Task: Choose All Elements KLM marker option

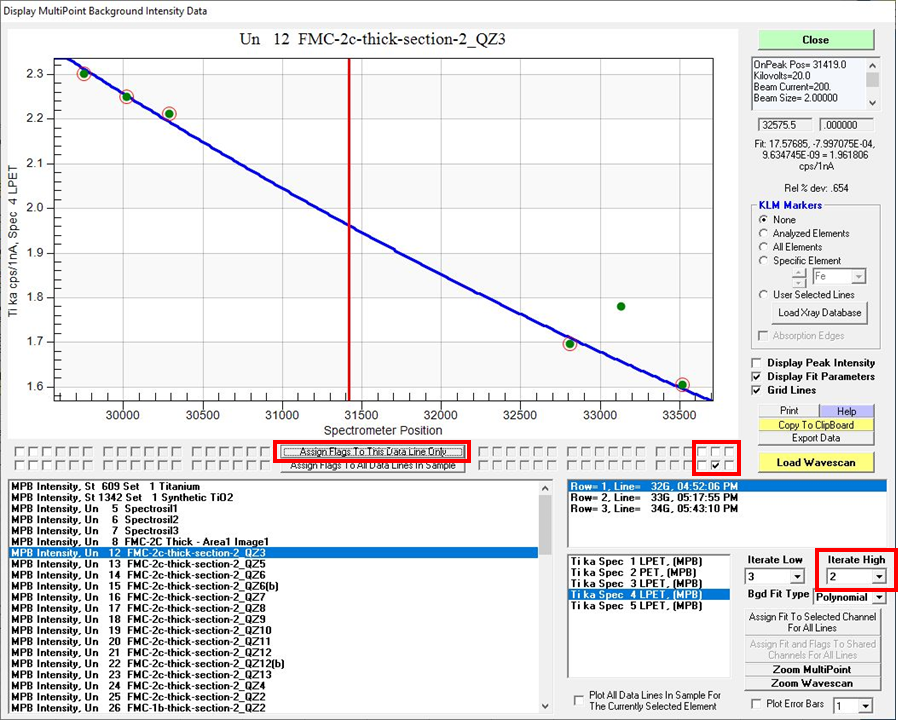Action: click(765, 247)
